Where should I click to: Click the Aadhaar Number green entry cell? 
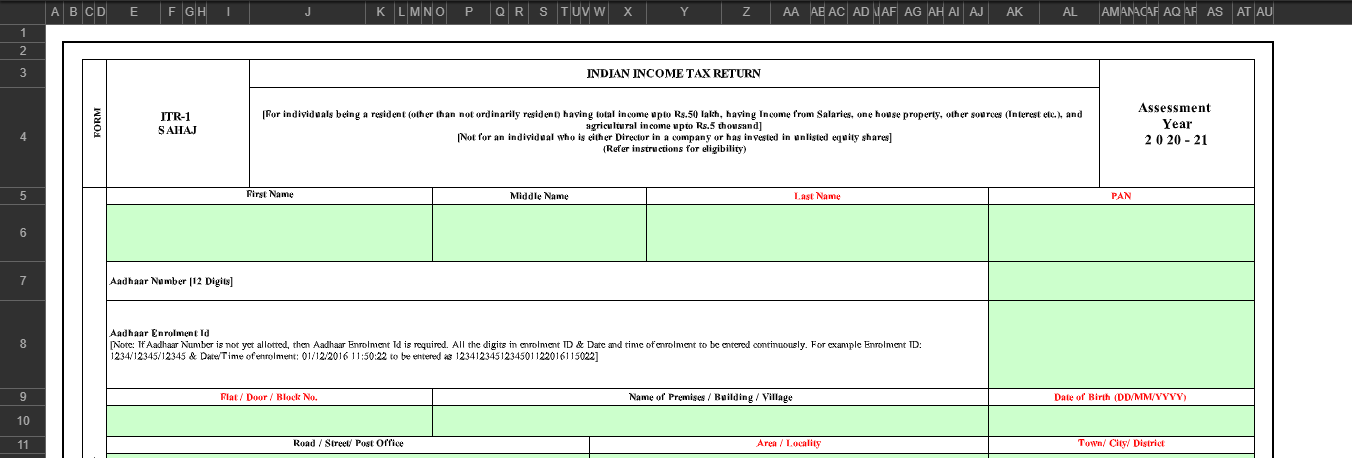click(1122, 281)
